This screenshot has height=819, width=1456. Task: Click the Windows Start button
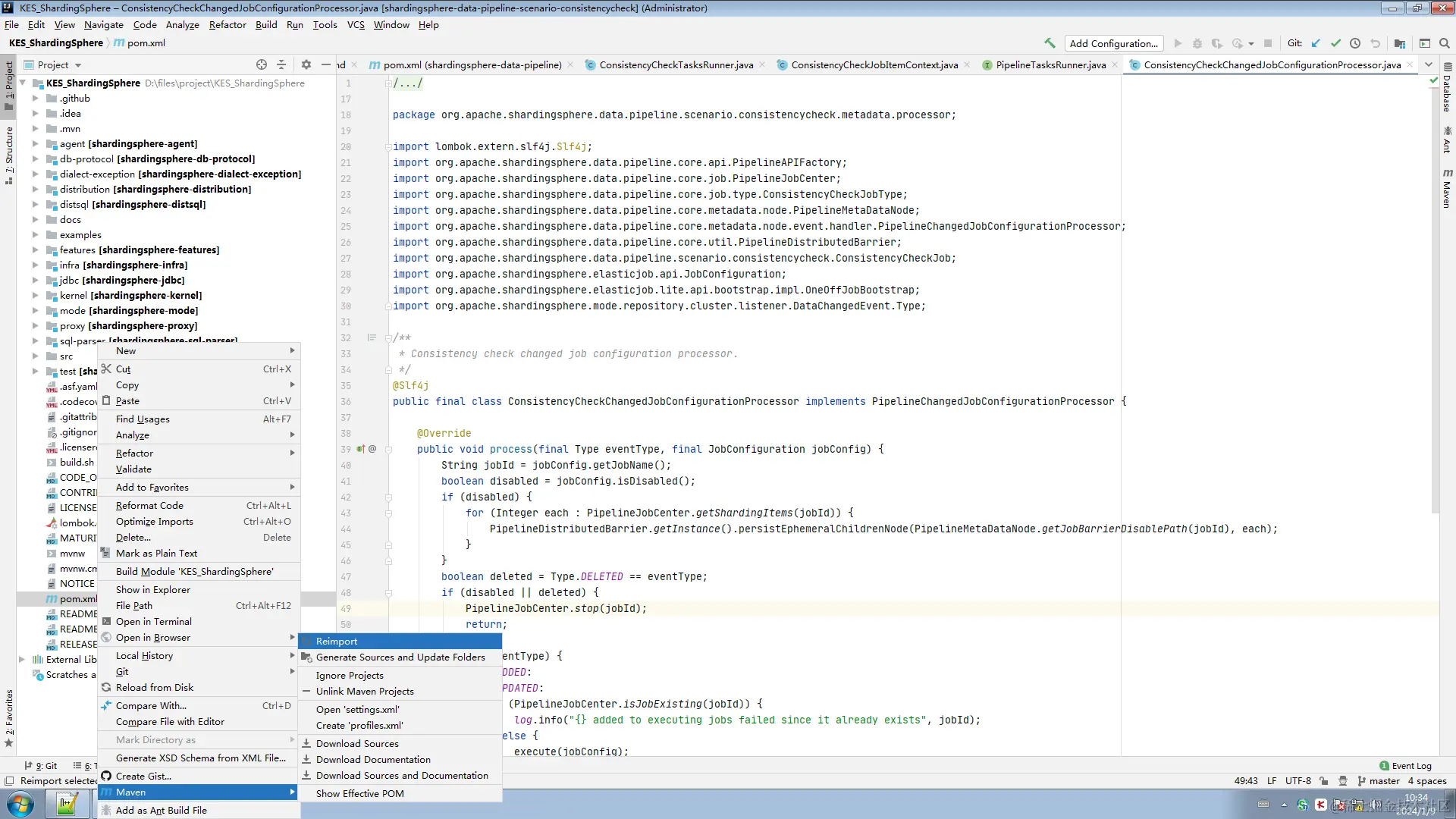click(x=20, y=804)
